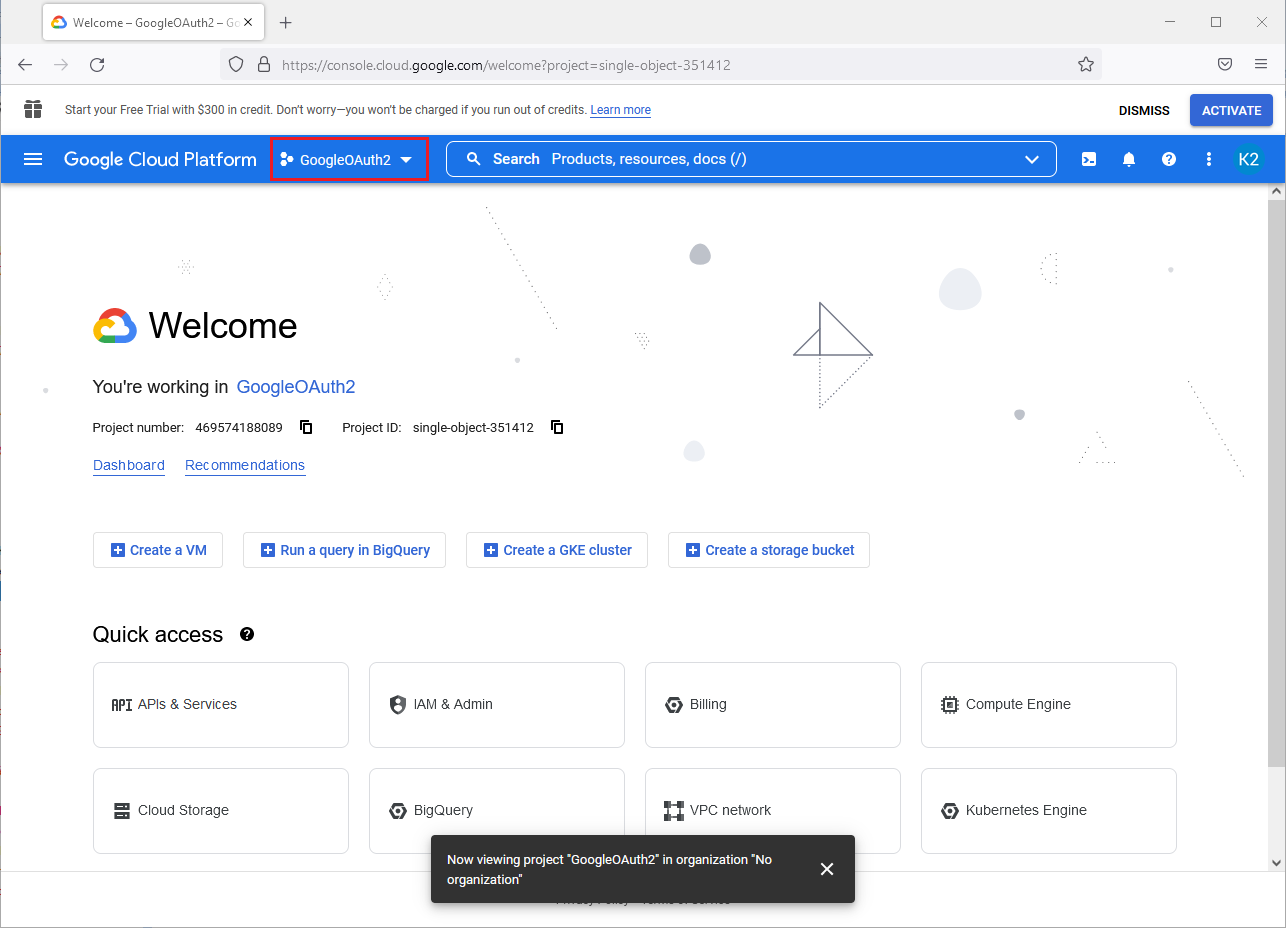Click the gift icon in free trial banner

(x=33, y=110)
